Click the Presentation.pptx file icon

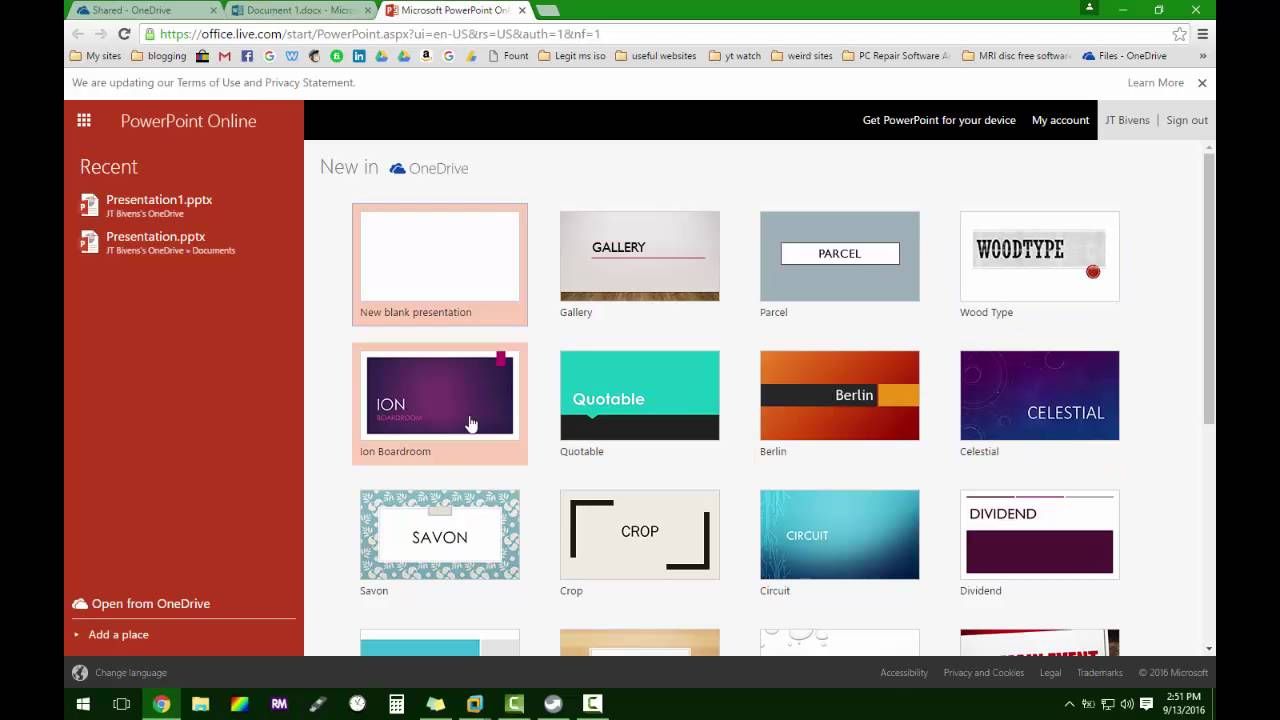tap(89, 242)
